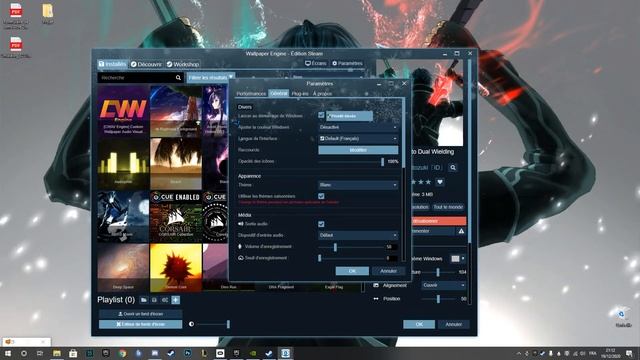640x360 pixels.
Task: Click the plus icon to add to playlist
Action: [x=176, y=300]
